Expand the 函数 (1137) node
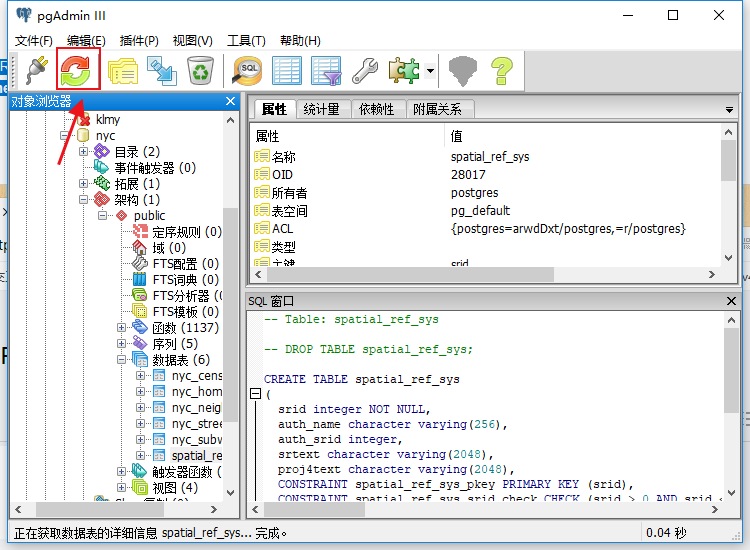The height and width of the screenshot is (550, 750). [121, 328]
